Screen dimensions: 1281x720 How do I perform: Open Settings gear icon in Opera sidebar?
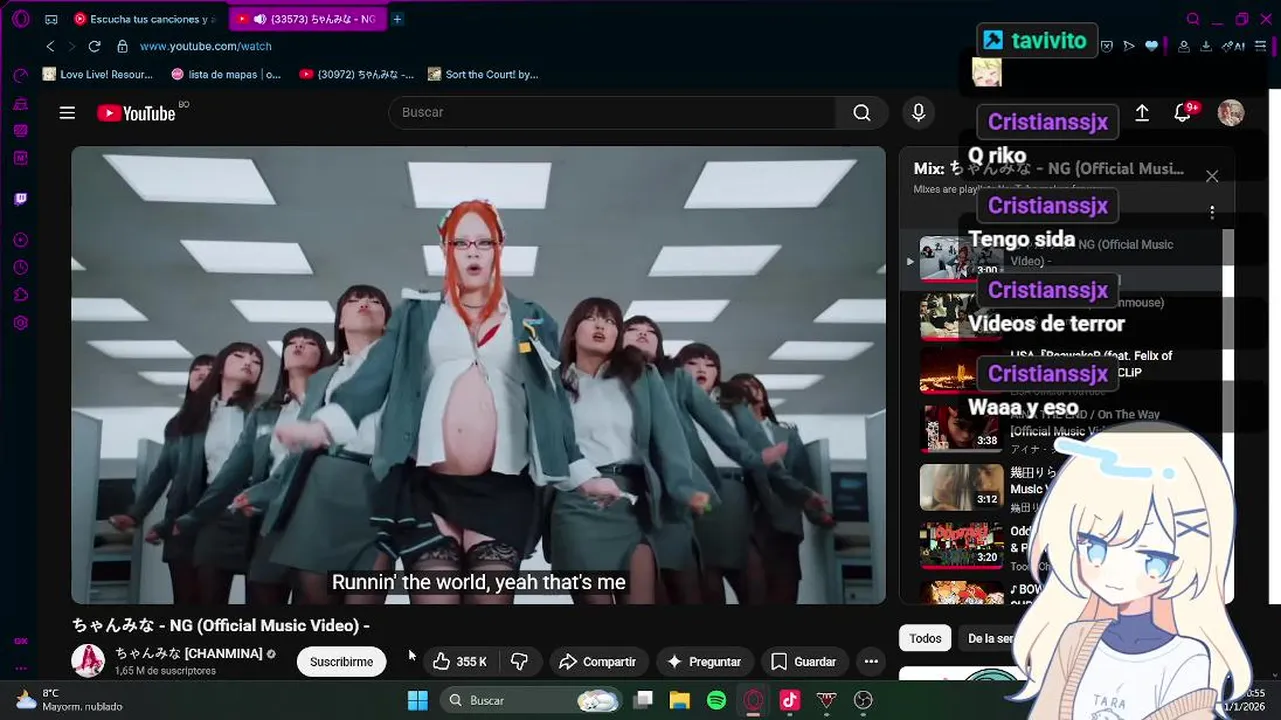click(x=20, y=323)
